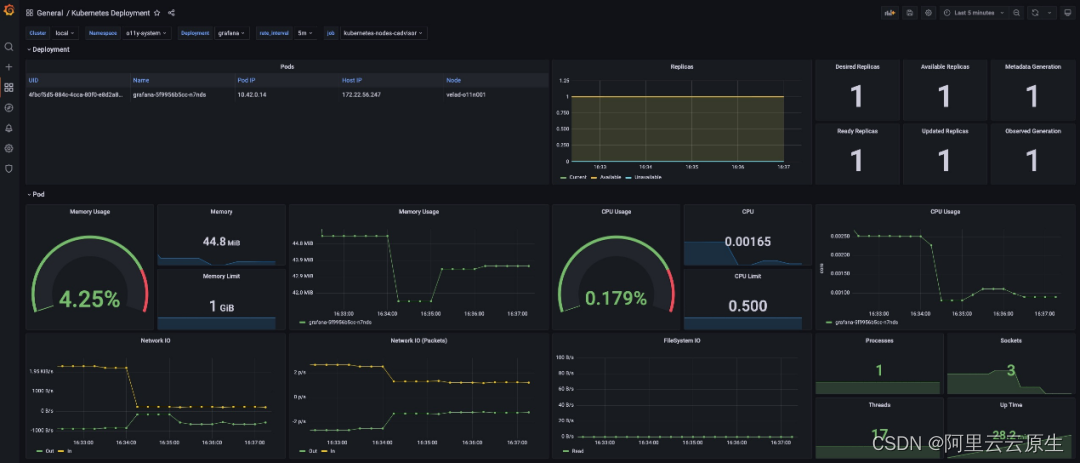Click the CPU Usage 0.179% gauge
Screen dimensions: 1080x463
click(616, 298)
